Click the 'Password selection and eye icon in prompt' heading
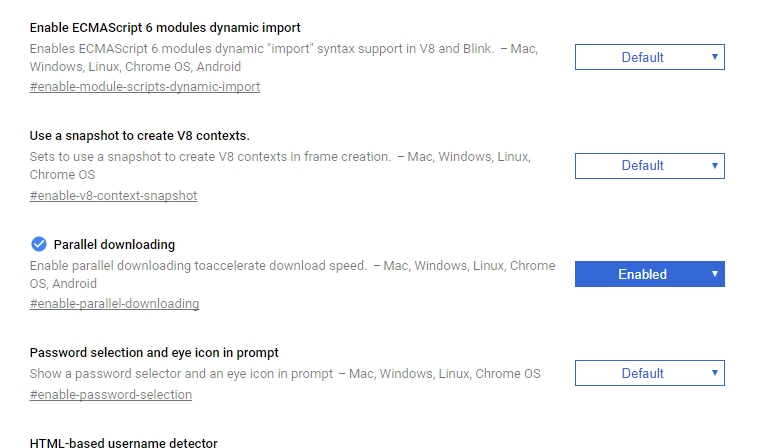This screenshot has width=762, height=448. click(154, 352)
